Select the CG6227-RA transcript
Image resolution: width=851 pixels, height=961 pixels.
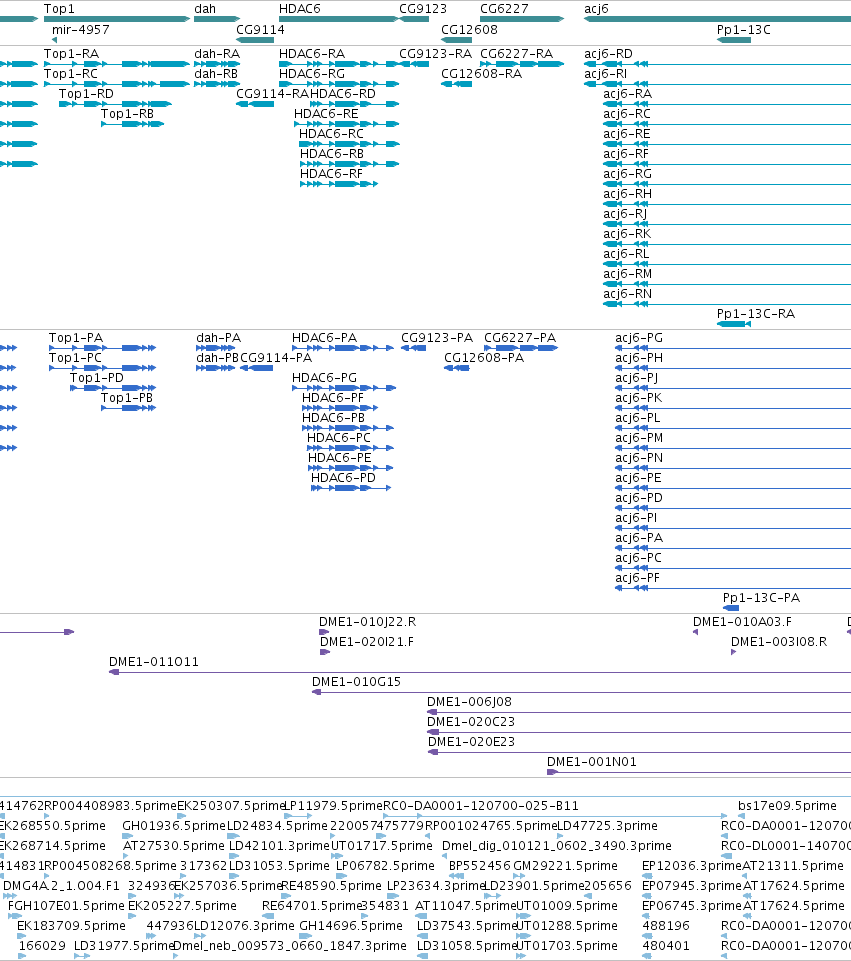[x=521, y=64]
